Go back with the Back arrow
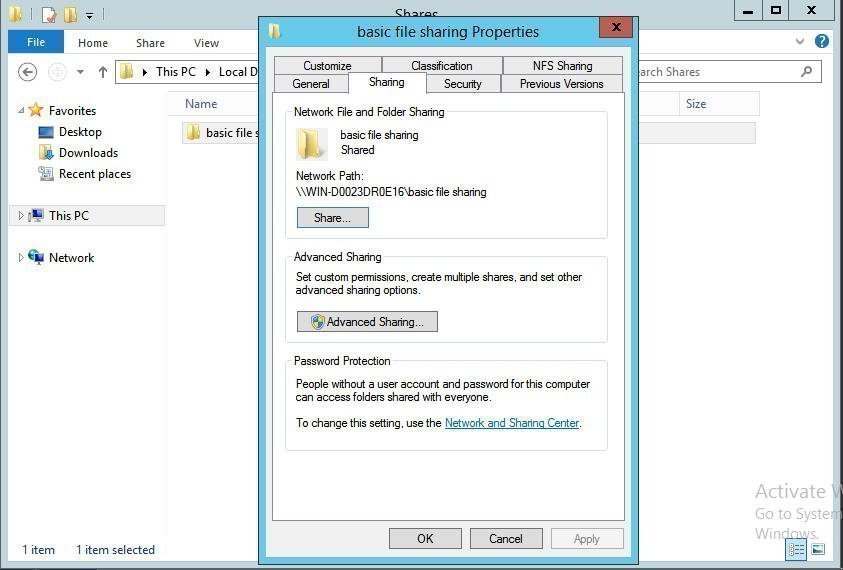 pyautogui.click(x=27, y=72)
